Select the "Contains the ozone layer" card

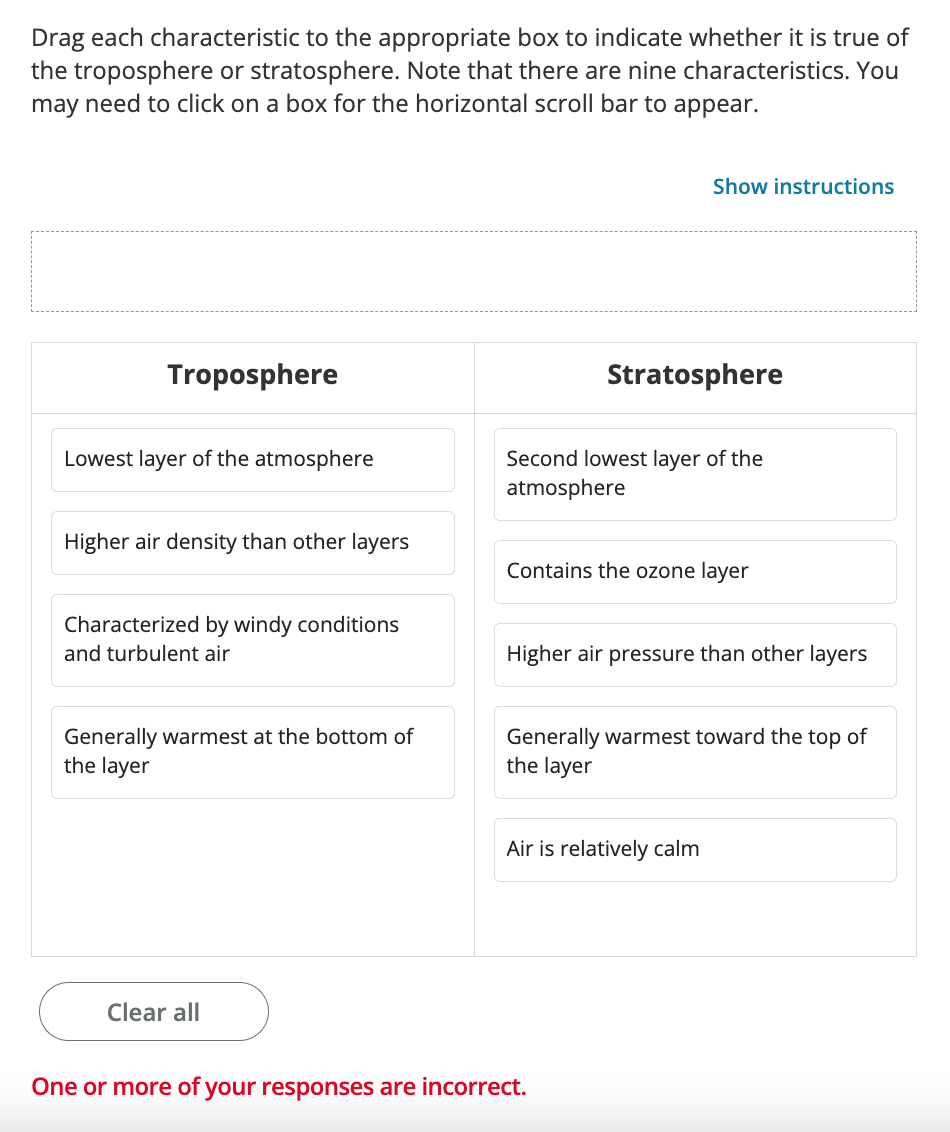tap(694, 571)
